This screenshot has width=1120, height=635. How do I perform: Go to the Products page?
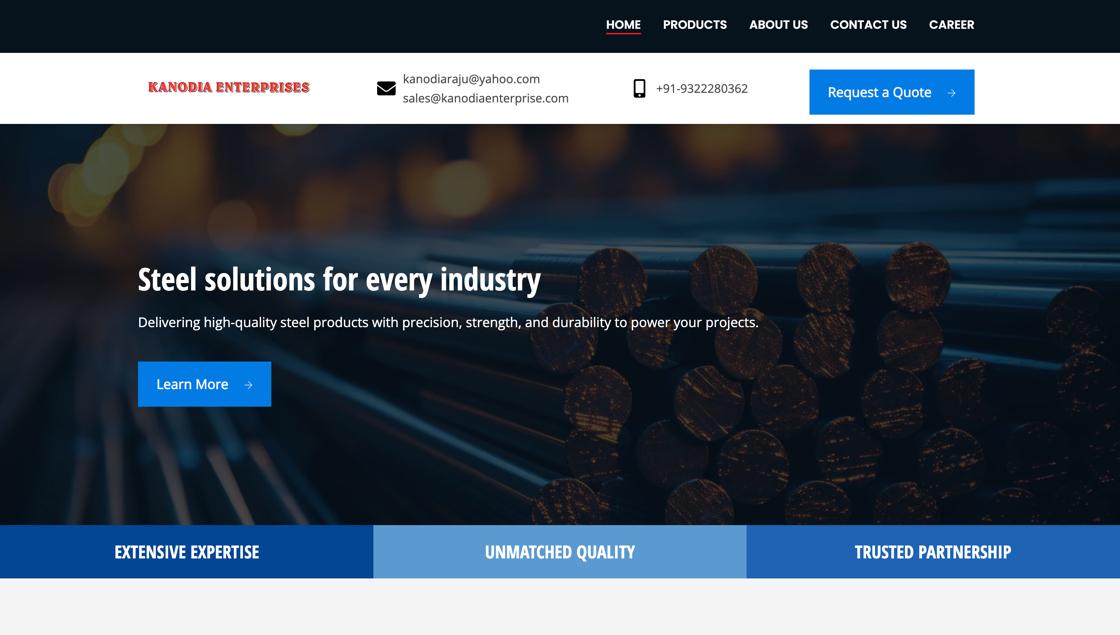click(694, 25)
